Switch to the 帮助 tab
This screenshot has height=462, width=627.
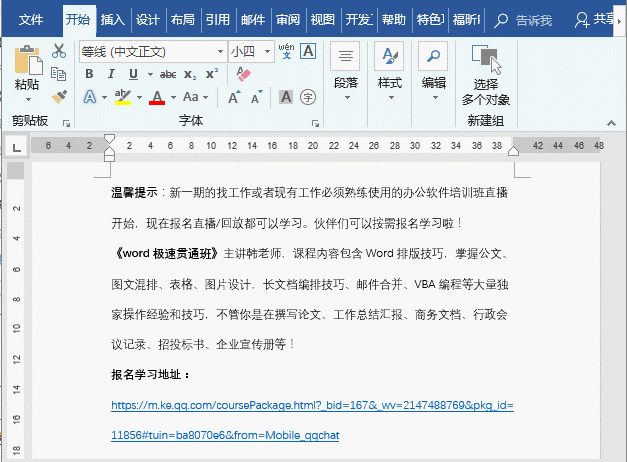[393, 20]
